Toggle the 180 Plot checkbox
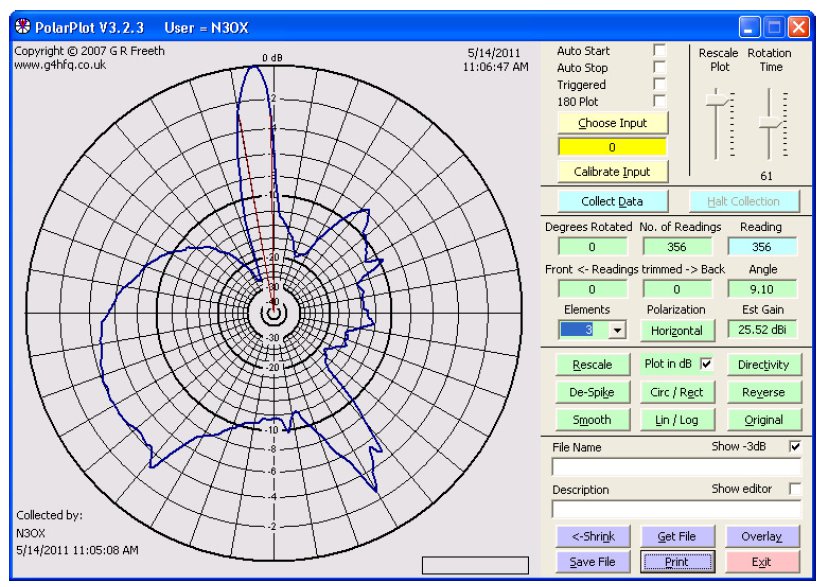 [659, 101]
